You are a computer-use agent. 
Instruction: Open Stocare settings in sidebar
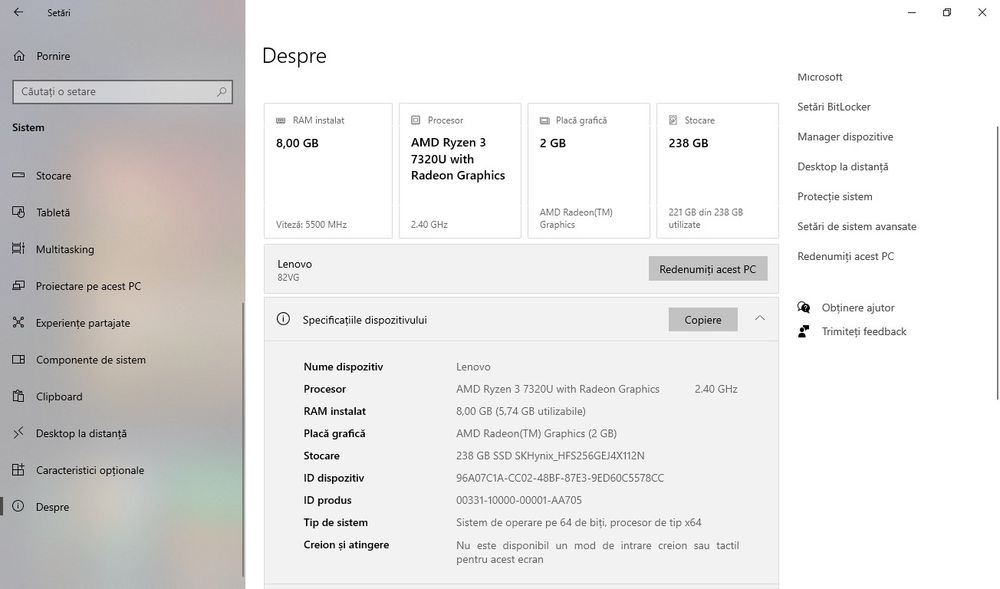pos(53,175)
